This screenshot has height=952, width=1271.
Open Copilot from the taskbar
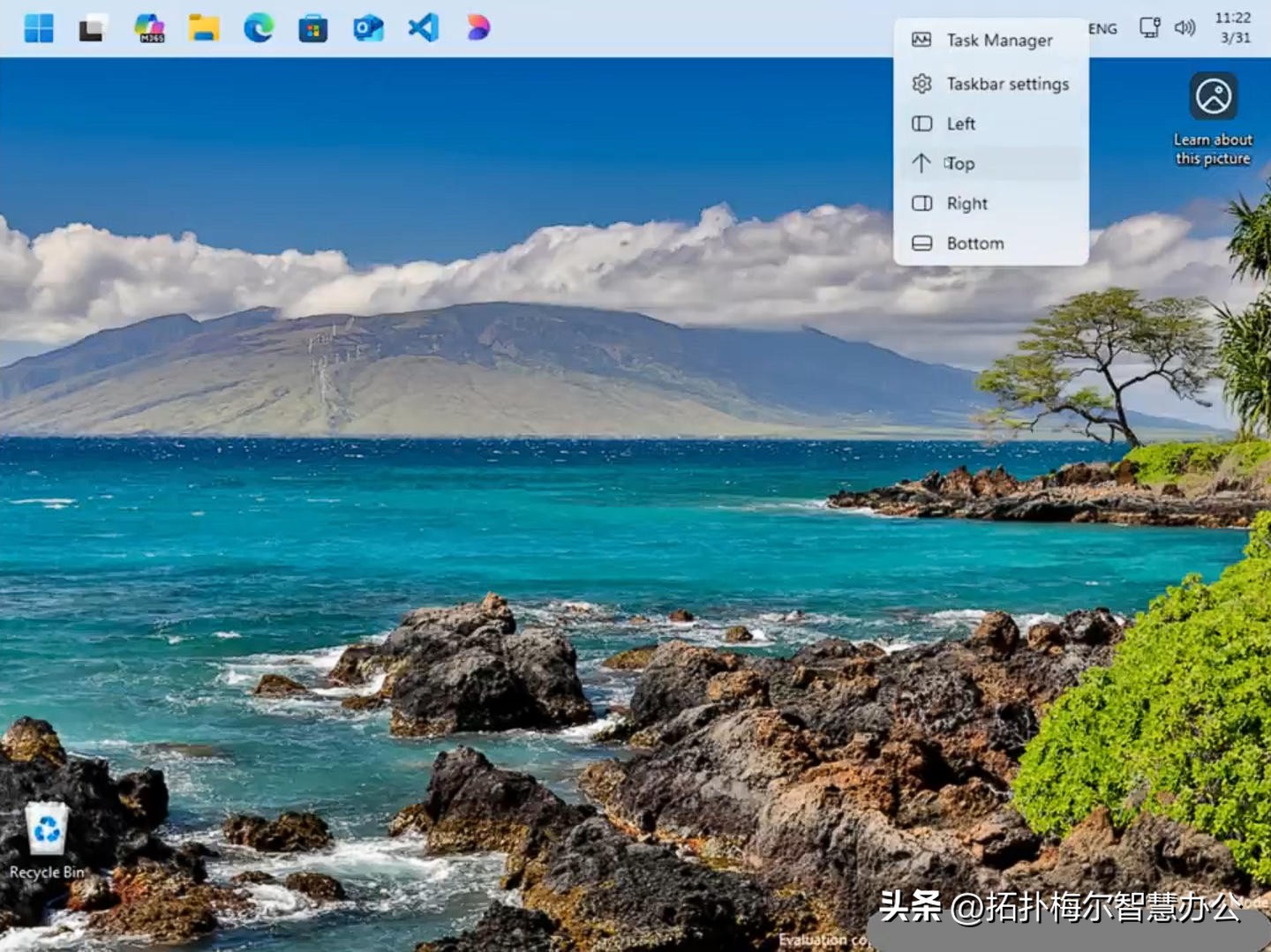[477, 27]
